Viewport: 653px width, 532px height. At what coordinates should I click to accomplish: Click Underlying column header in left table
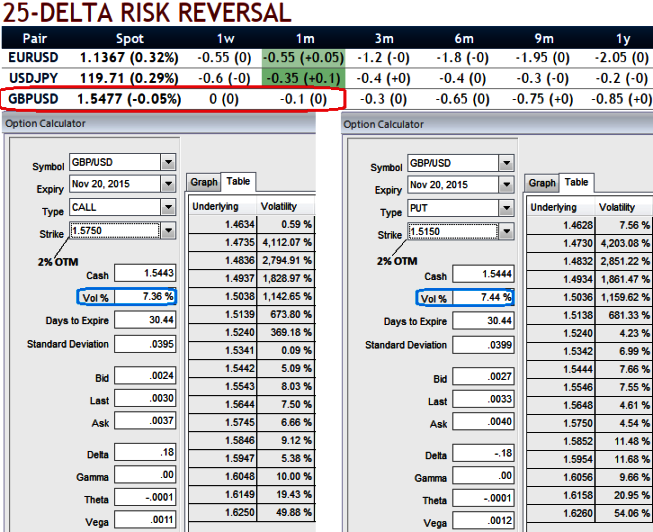tap(222, 206)
